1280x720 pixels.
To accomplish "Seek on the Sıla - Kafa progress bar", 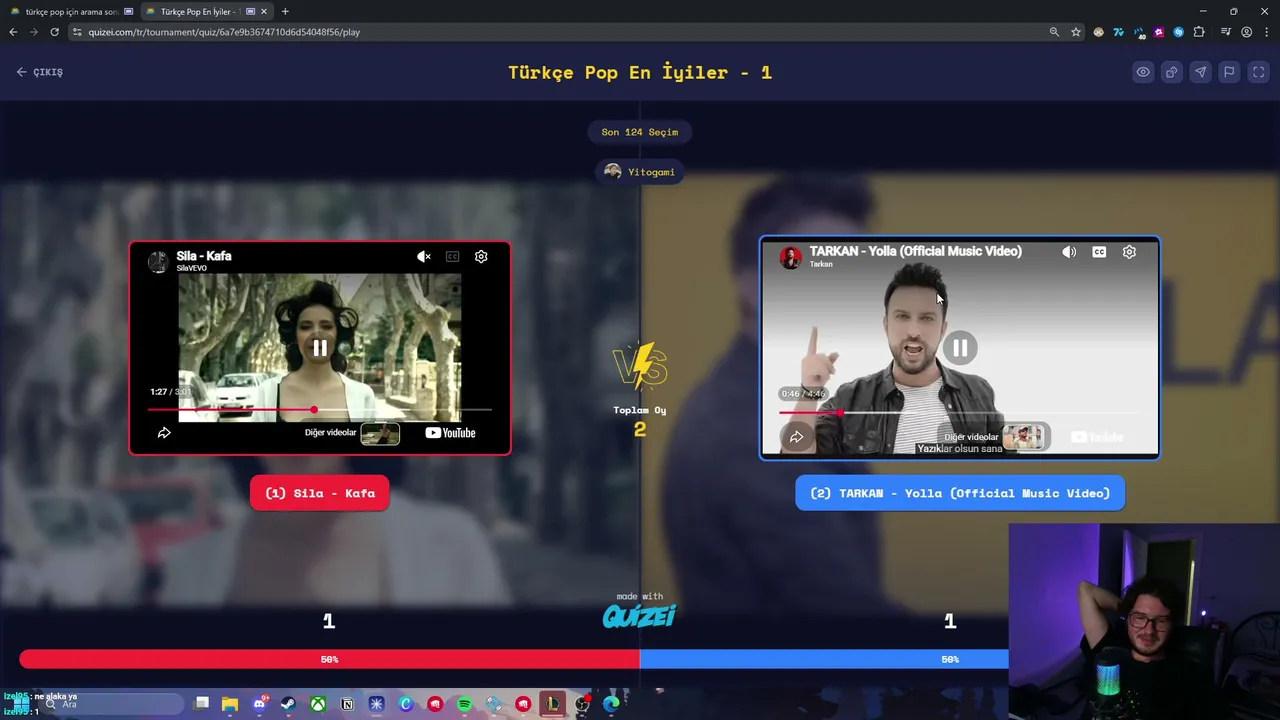I will pyautogui.click(x=320, y=410).
